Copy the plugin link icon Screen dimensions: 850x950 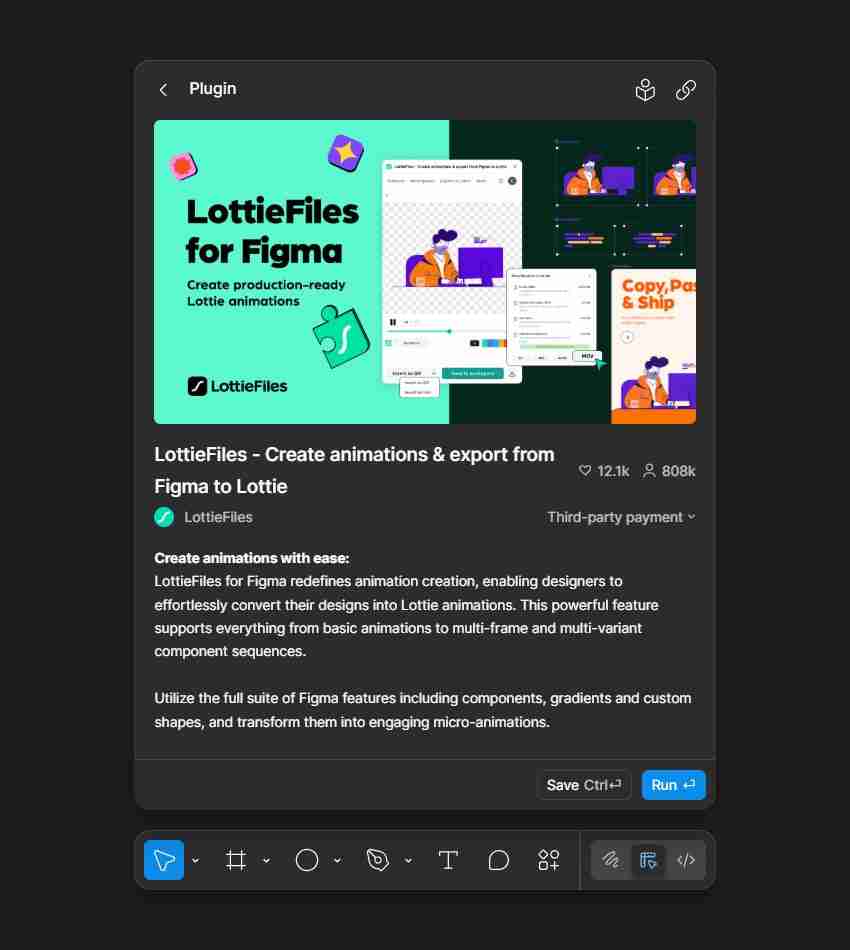[685, 90]
